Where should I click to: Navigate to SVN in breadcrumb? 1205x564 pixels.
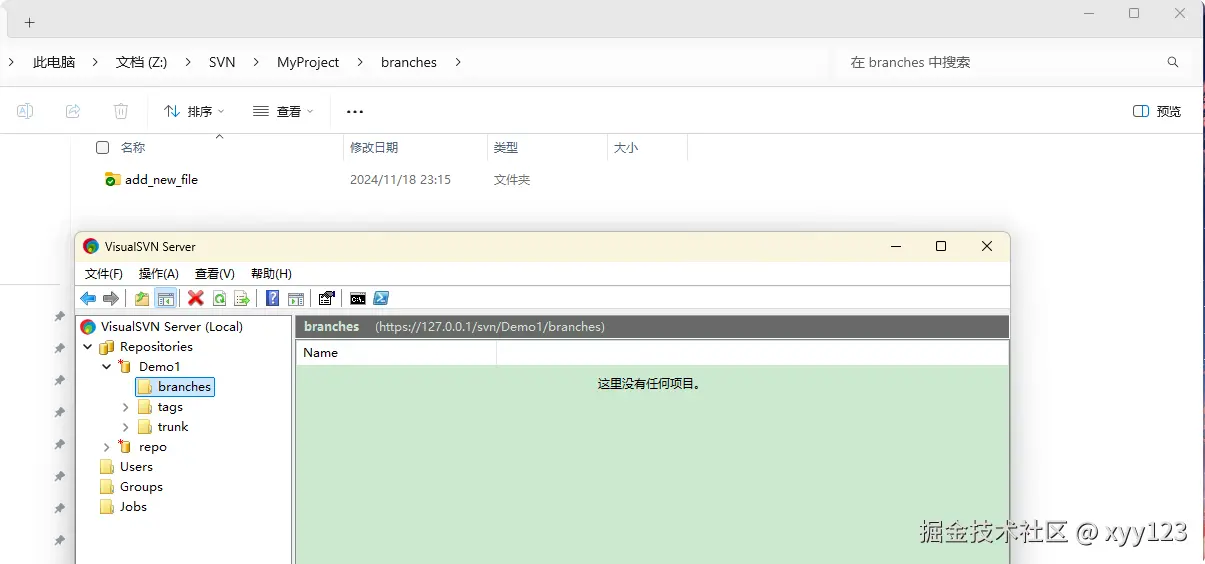click(222, 62)
